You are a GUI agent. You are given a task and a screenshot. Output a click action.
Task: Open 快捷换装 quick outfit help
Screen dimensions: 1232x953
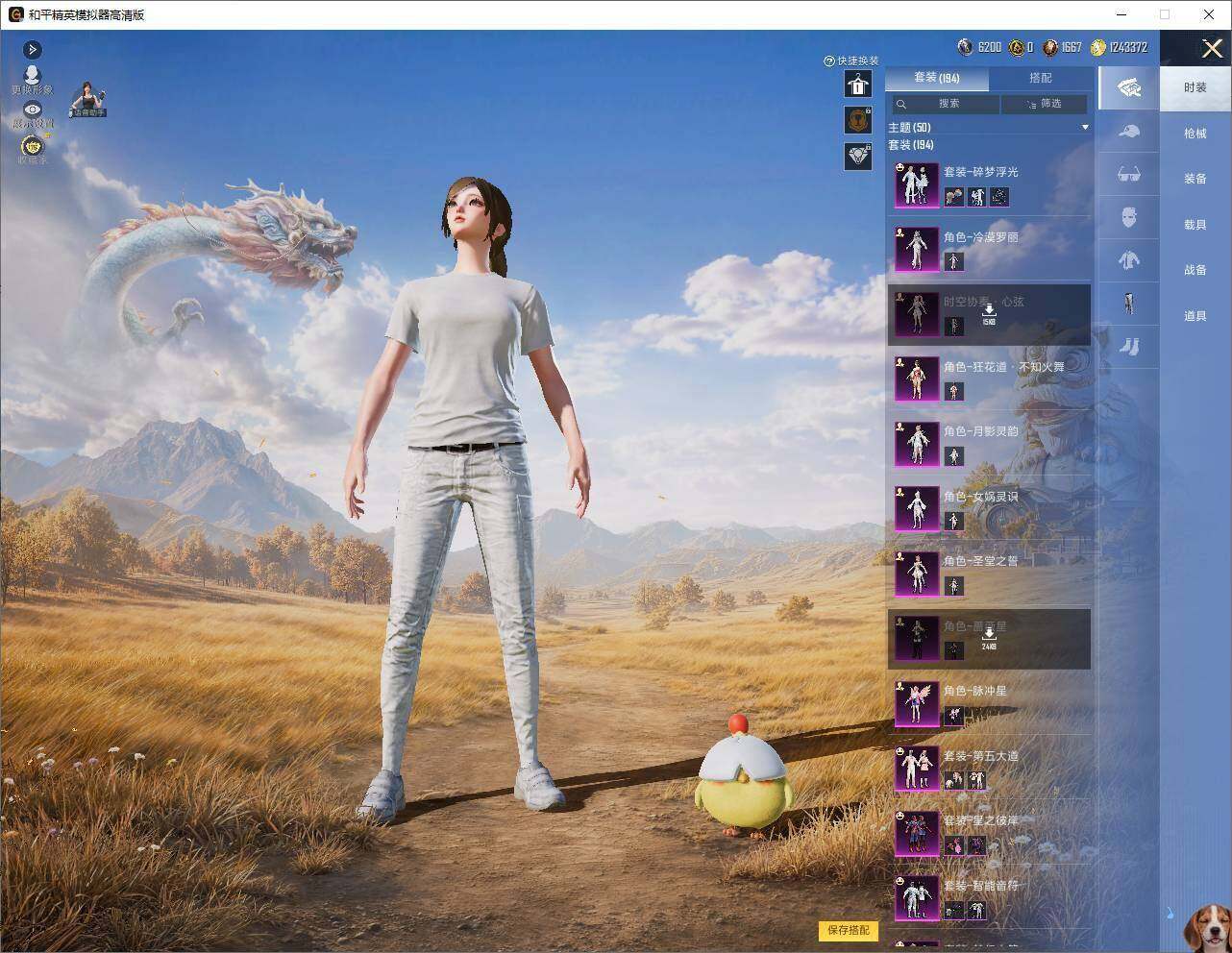(828, 61)
